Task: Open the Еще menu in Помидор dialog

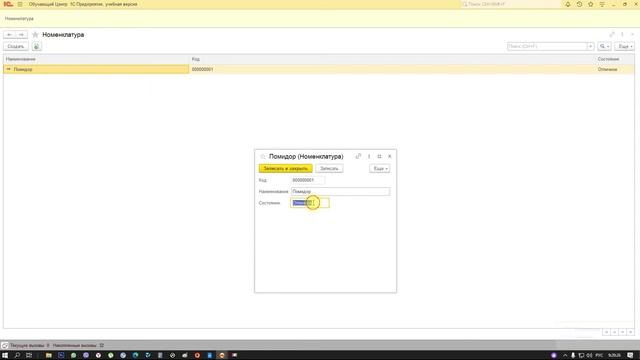Action: pyautogui.click(x=380, y=169)
